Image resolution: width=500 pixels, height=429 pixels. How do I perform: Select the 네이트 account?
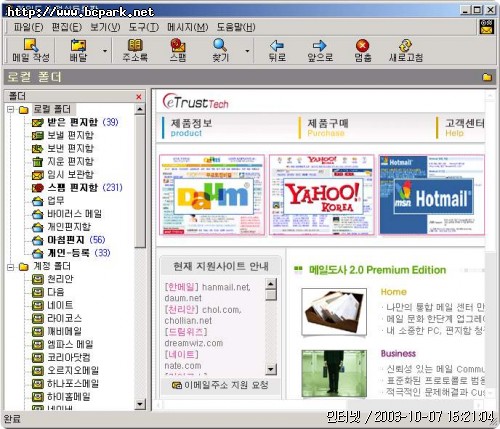coord(52,305)
